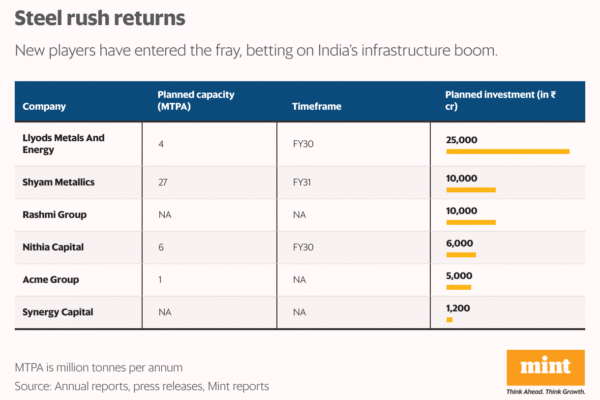The height and width of the screenshot is (400, 600).
Task: Click the orange bar for Nithia Capital's 6,000
Action: point(460,254)
